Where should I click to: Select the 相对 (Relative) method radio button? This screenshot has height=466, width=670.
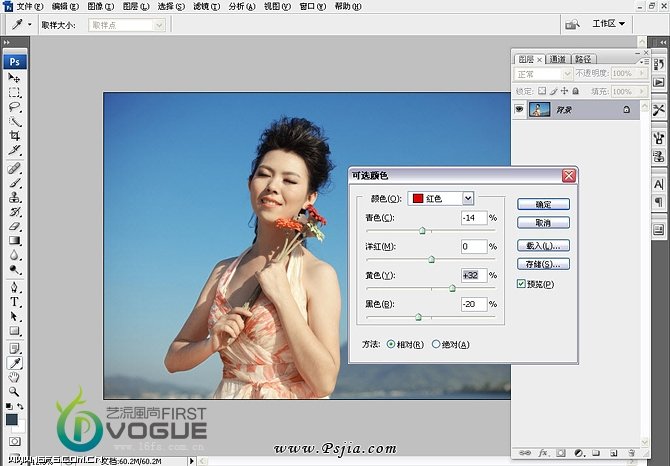pyautogui.click(x=390, y=344)
